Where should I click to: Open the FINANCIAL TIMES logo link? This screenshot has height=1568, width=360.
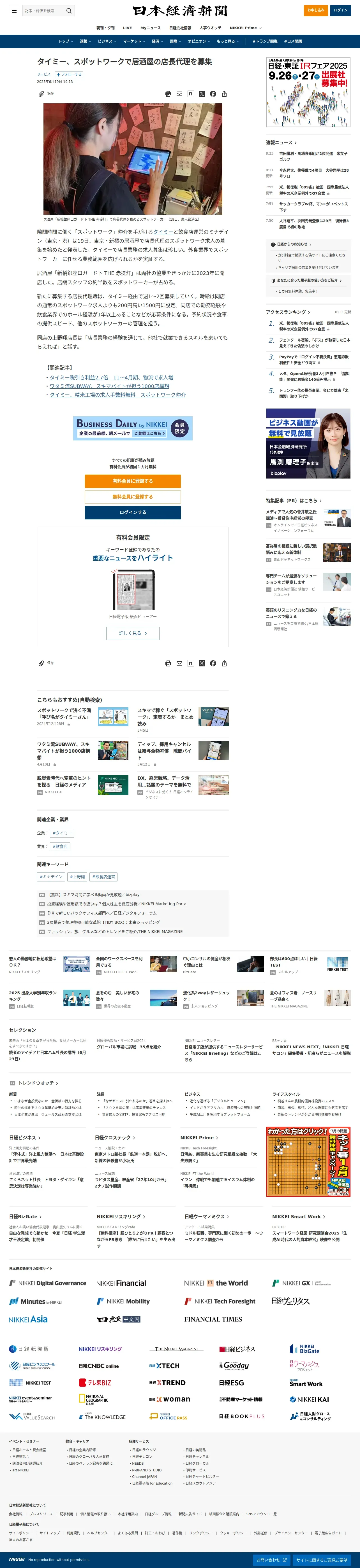coord(213,1319)
